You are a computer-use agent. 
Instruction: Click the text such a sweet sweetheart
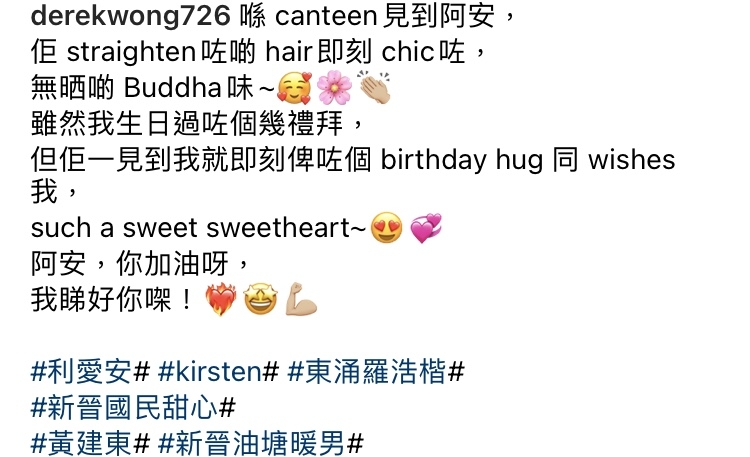tap(198, 228)
